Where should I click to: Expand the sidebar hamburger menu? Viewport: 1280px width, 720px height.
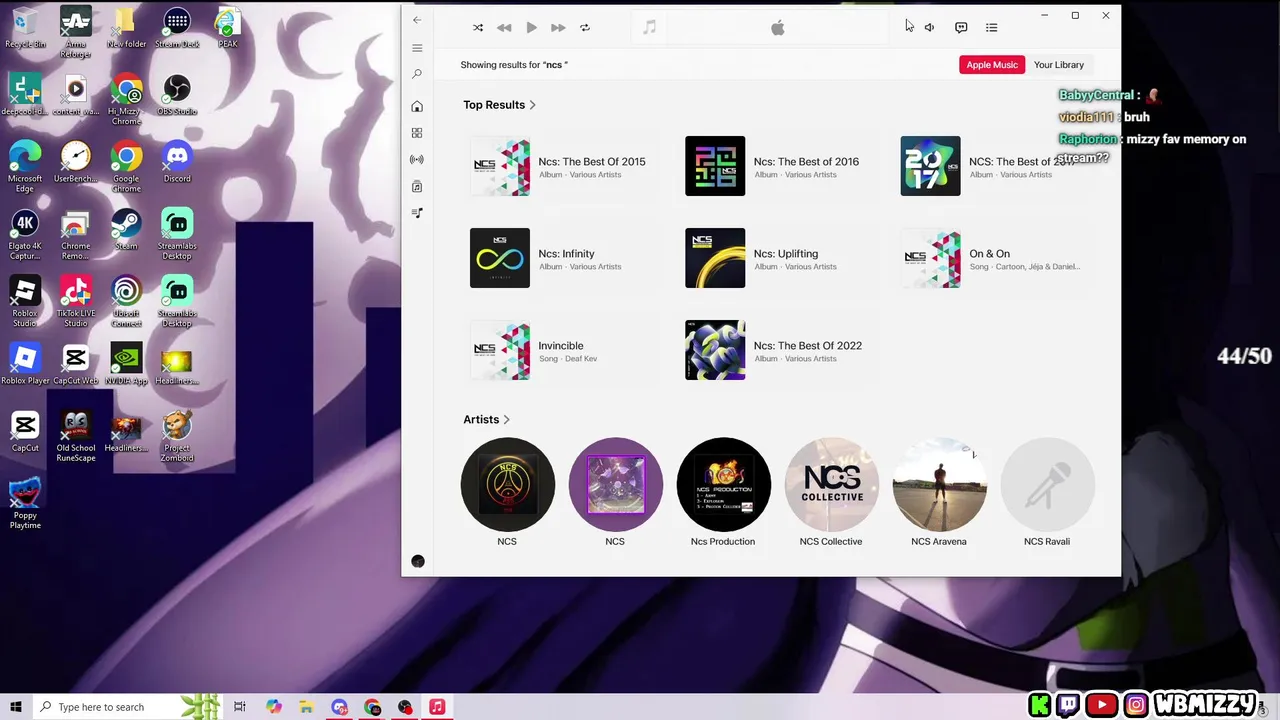(417, 48)
